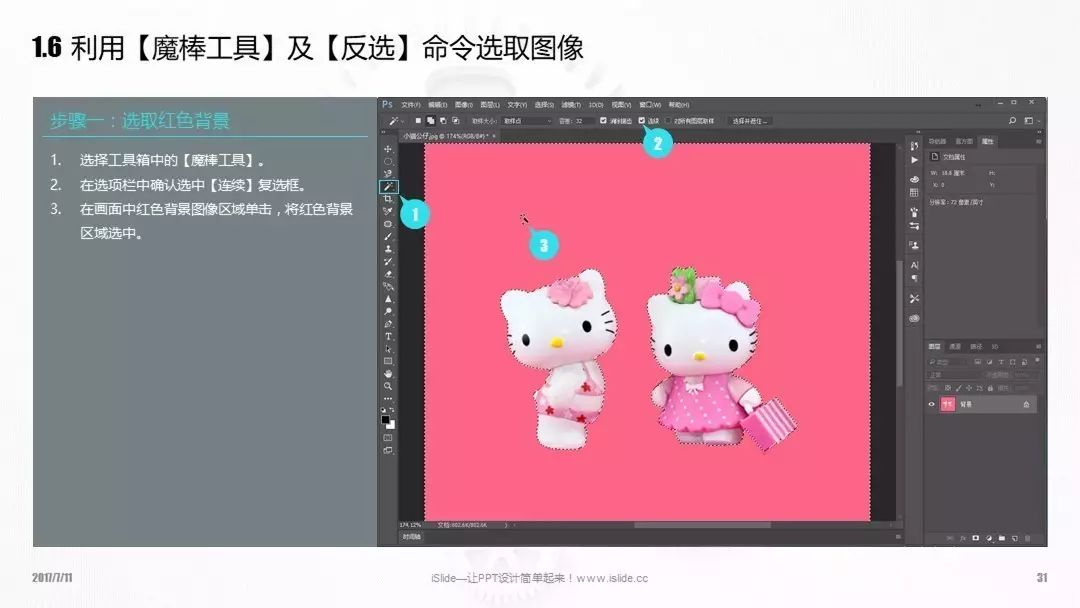Viewport: 1080px width, 608px height.
Task: Open the Edit Toolbar three-dots icon
Action: [388, 399]
